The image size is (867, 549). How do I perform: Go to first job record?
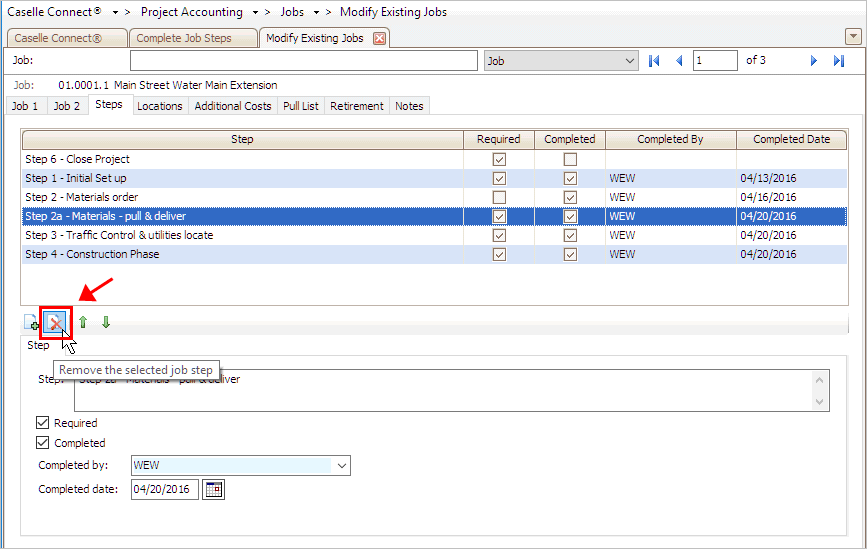(654, 61)
